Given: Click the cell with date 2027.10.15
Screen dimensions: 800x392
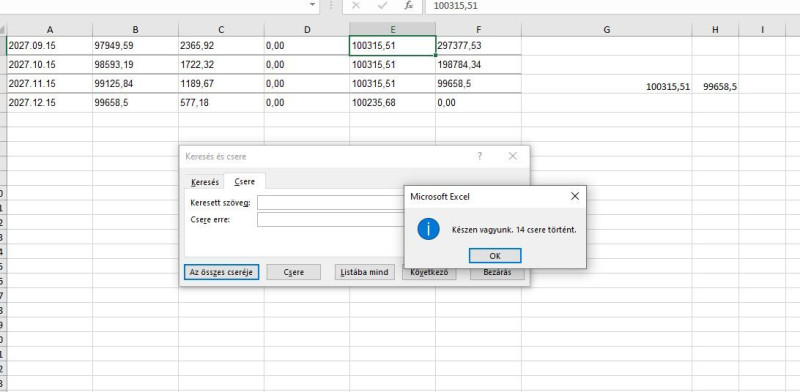Looking at the screenshot, I should click(50, 65).
